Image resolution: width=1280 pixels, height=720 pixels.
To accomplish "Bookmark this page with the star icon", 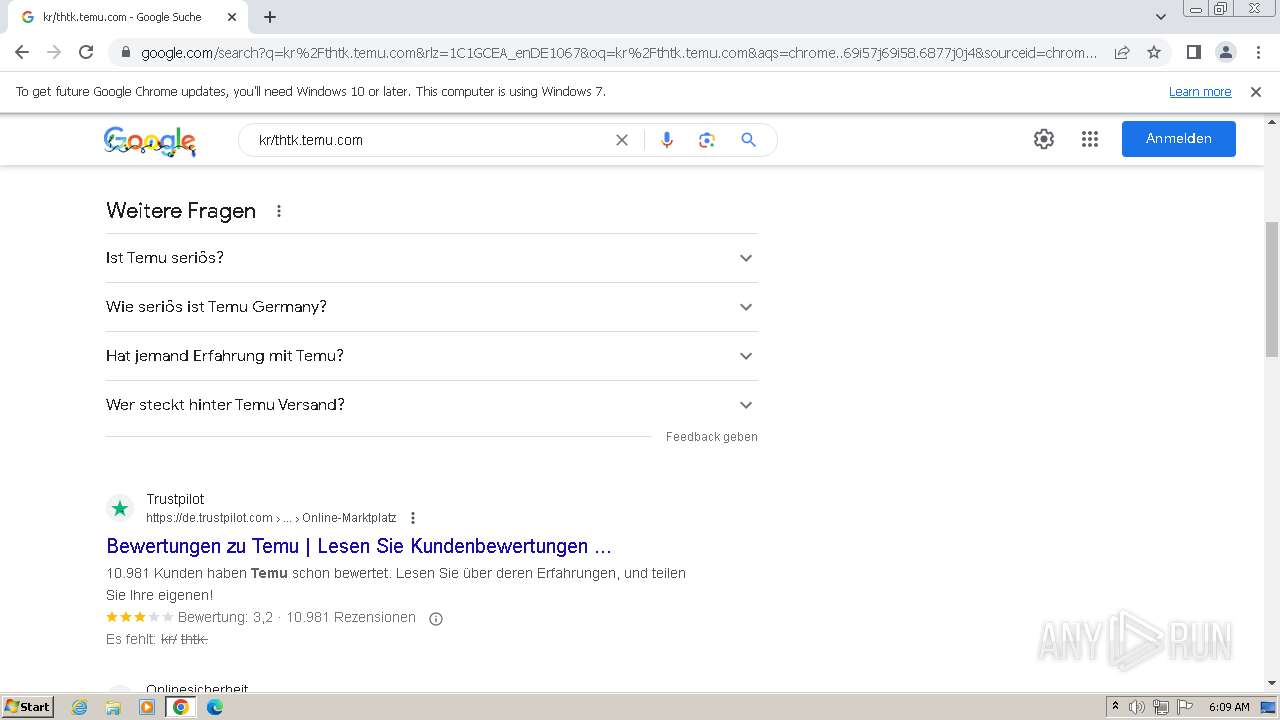I will [x=1154, y=53].
